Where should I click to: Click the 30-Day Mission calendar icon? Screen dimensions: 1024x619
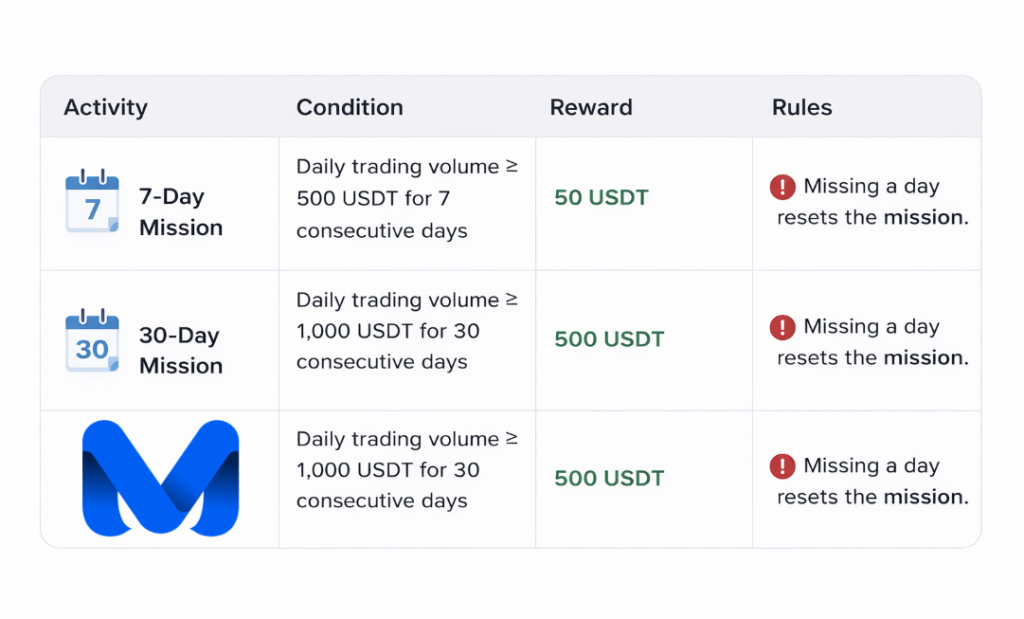[92, 343]
